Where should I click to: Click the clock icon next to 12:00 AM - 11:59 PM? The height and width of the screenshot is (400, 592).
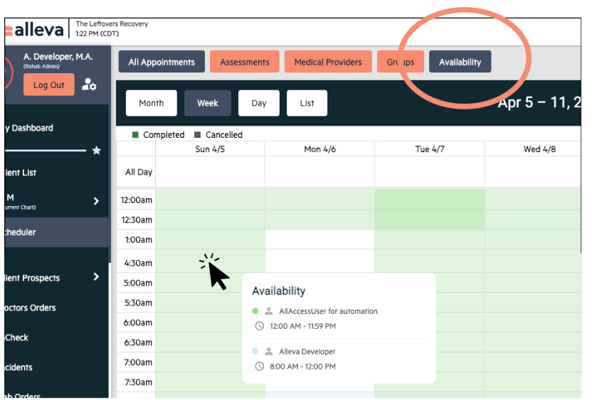259,326
